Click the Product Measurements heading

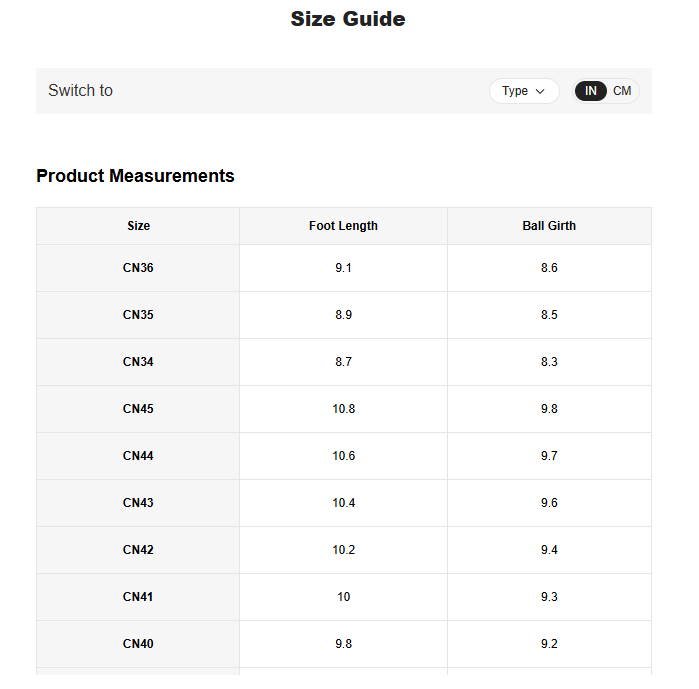coord(135,176)
